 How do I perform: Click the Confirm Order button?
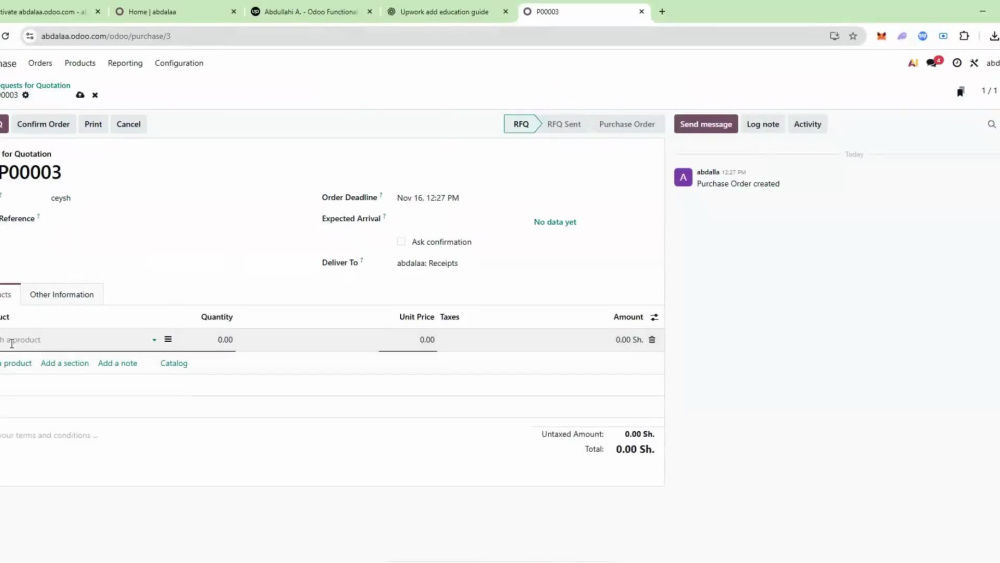point(43,124)
